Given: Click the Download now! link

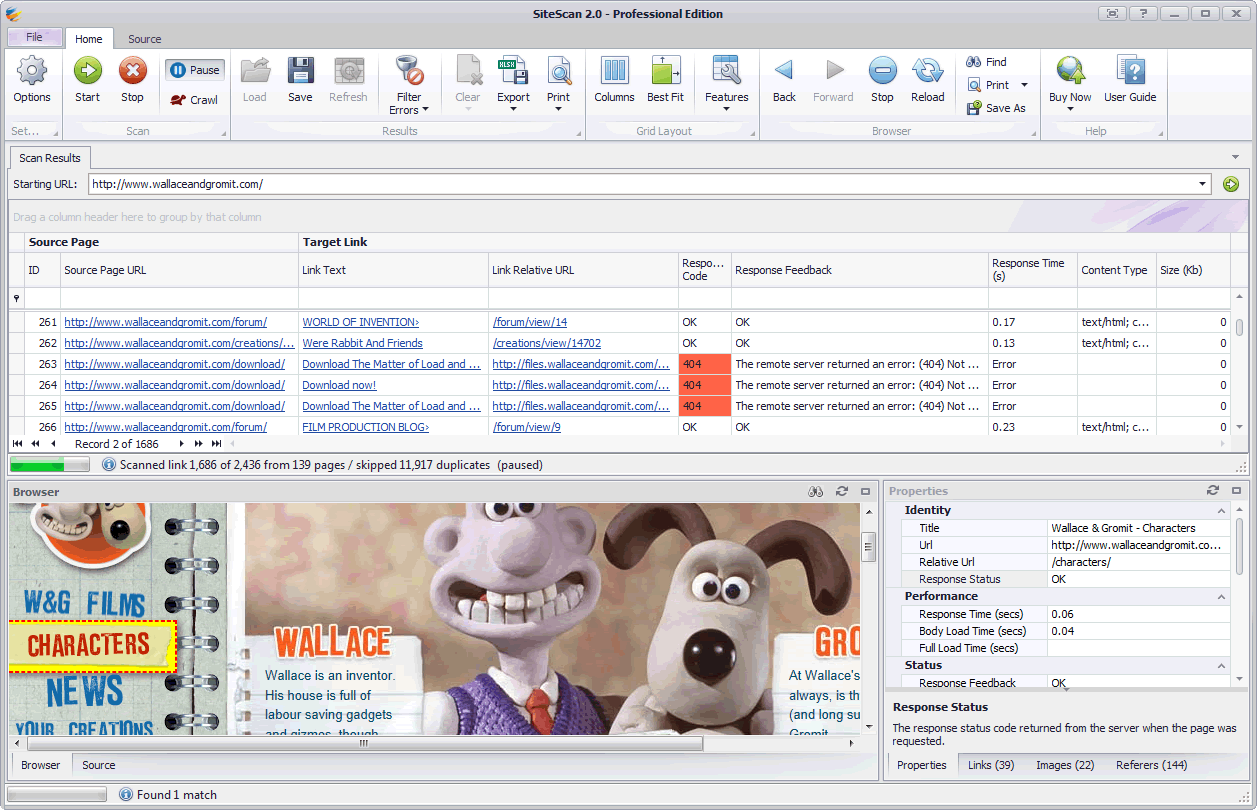Looking at the screenshot, I should click(x=339, y=385).
